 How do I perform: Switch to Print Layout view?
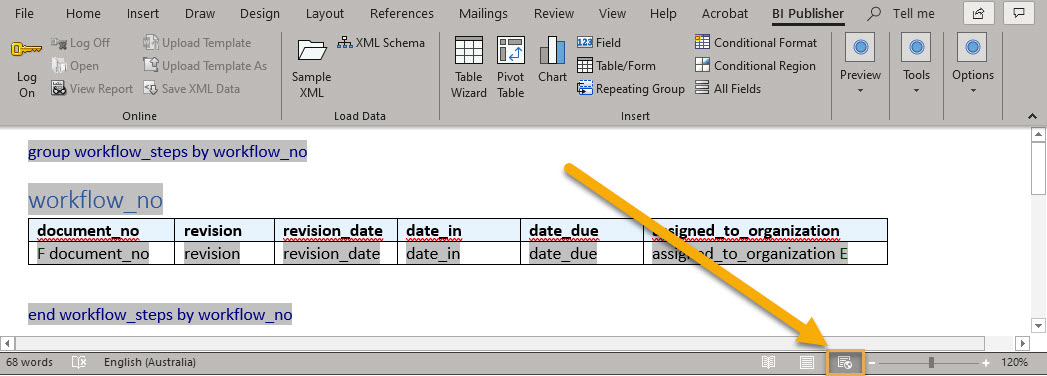[807, 363]
